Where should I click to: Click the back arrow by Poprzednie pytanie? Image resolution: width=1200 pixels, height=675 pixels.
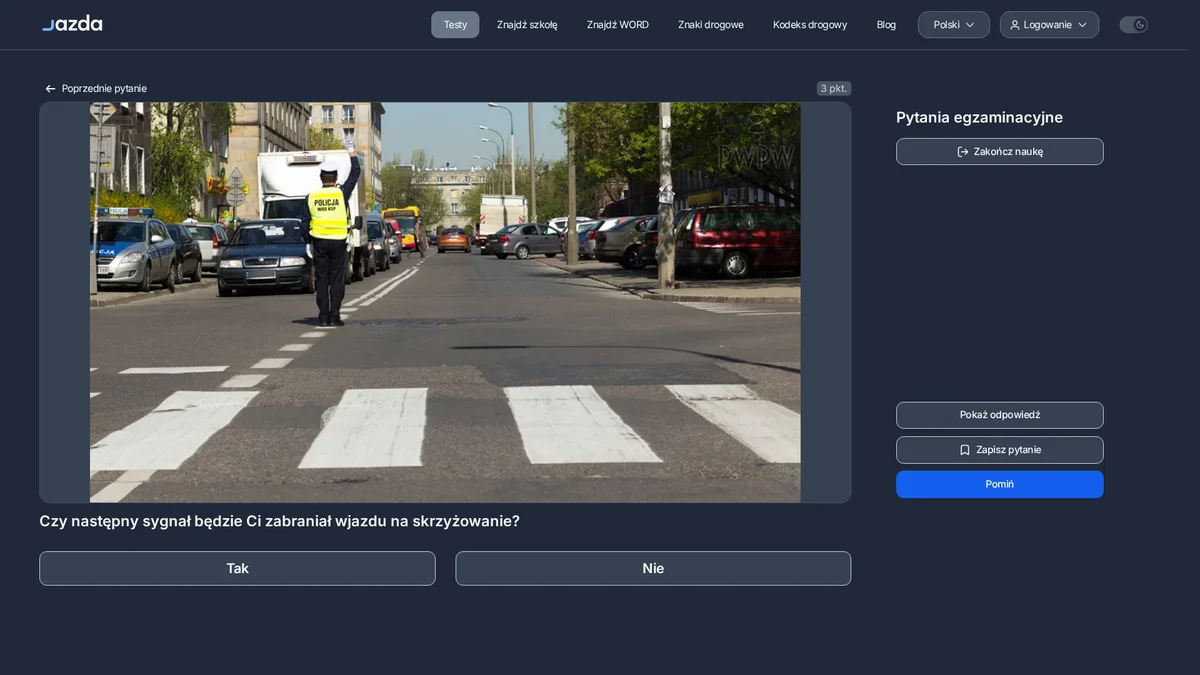[51, 89]
